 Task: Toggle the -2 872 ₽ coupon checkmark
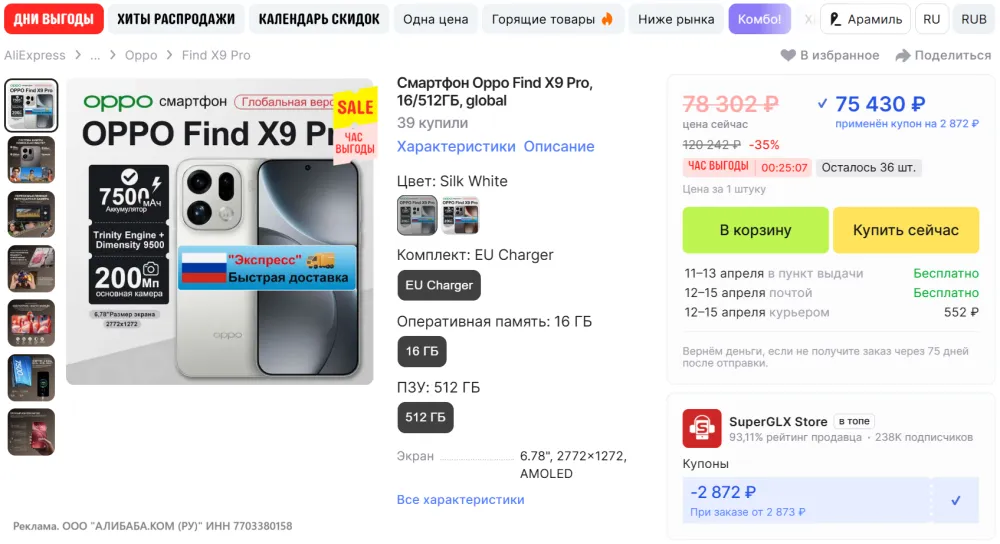[955, 501]
